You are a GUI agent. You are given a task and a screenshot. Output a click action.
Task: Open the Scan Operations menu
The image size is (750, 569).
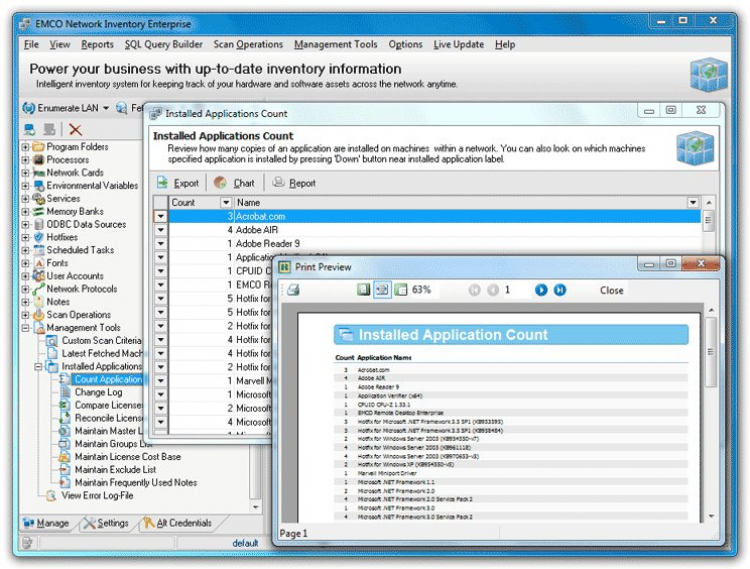coord(248,44)
